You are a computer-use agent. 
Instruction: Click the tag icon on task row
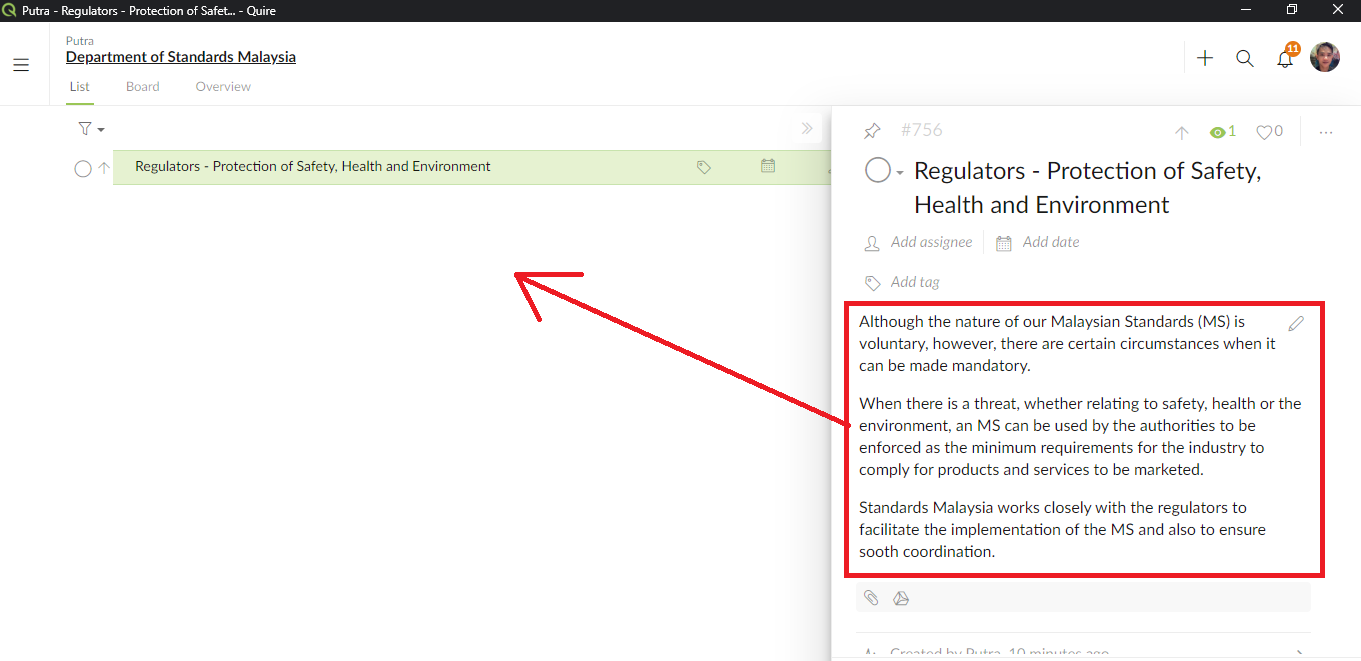pyautogui.click(x=704, y=167)
